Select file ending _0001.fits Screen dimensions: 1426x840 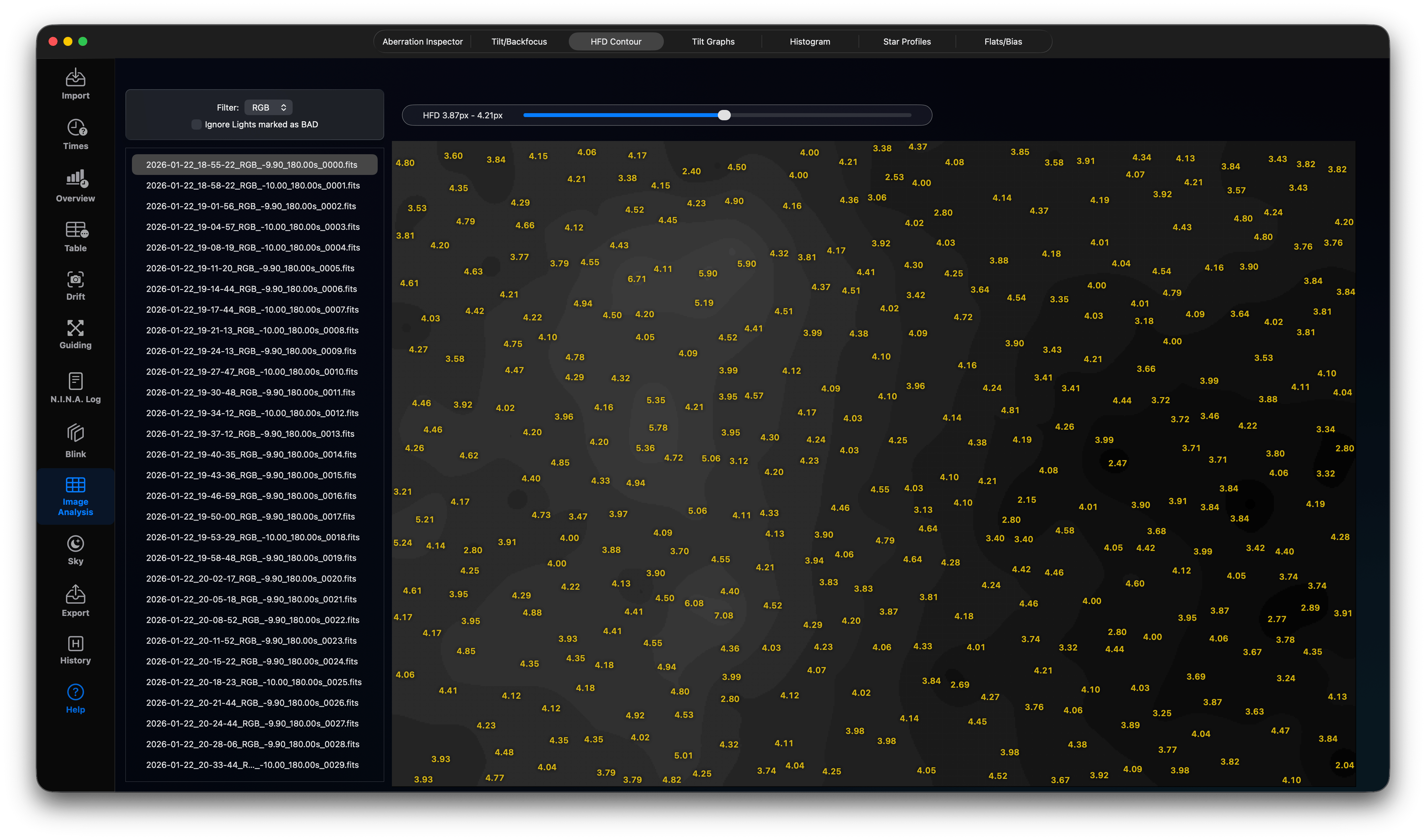point(255,186)
